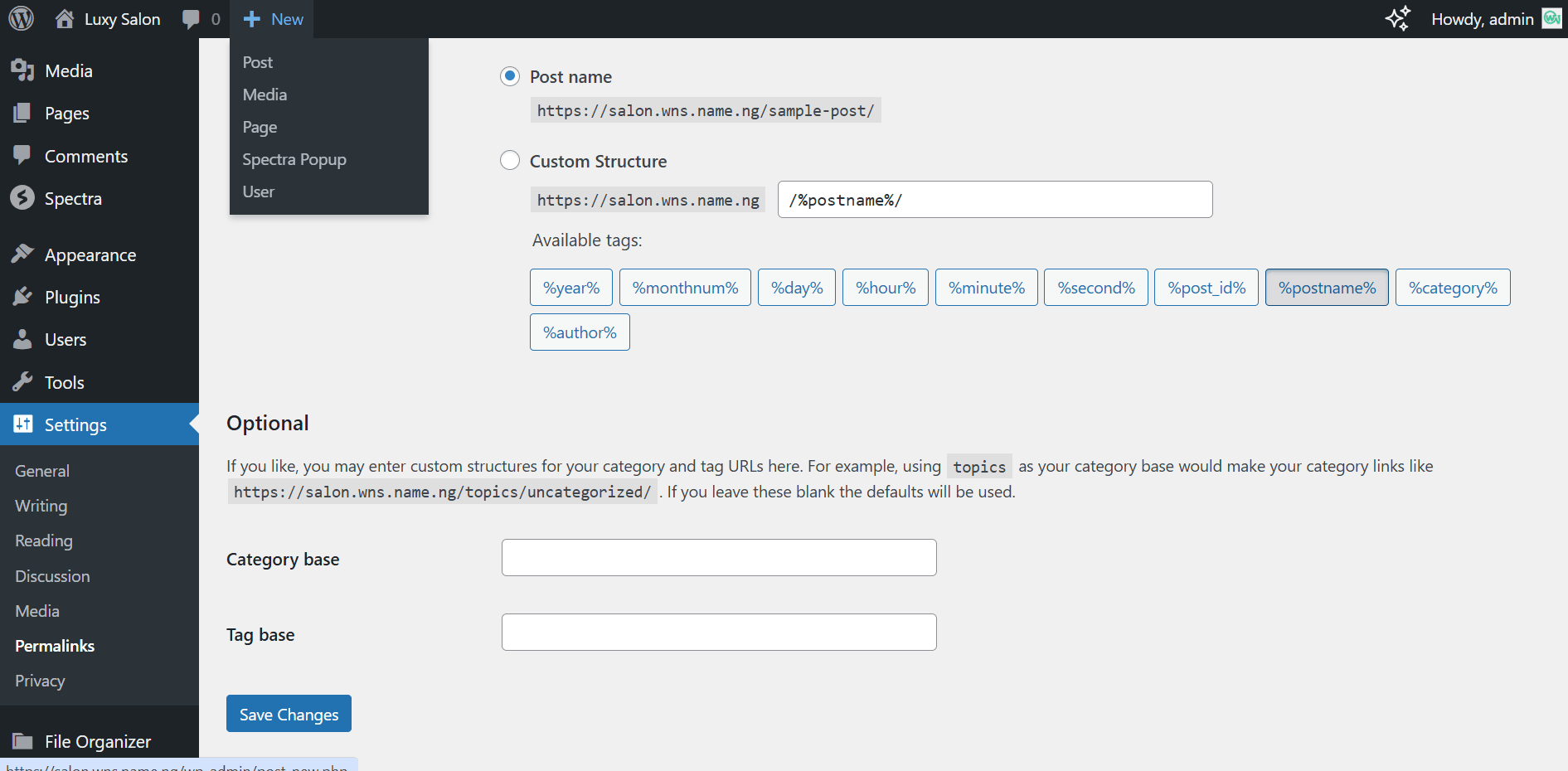Open the Privacy settings submenu link
The width and height of the screenshot is (1568, 771).
[40, 681]
